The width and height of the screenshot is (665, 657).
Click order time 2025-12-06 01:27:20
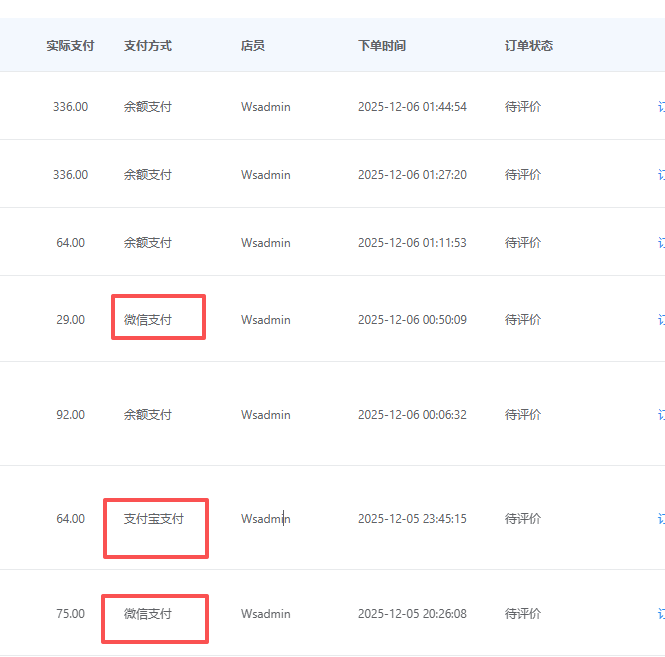click(412, 175)
